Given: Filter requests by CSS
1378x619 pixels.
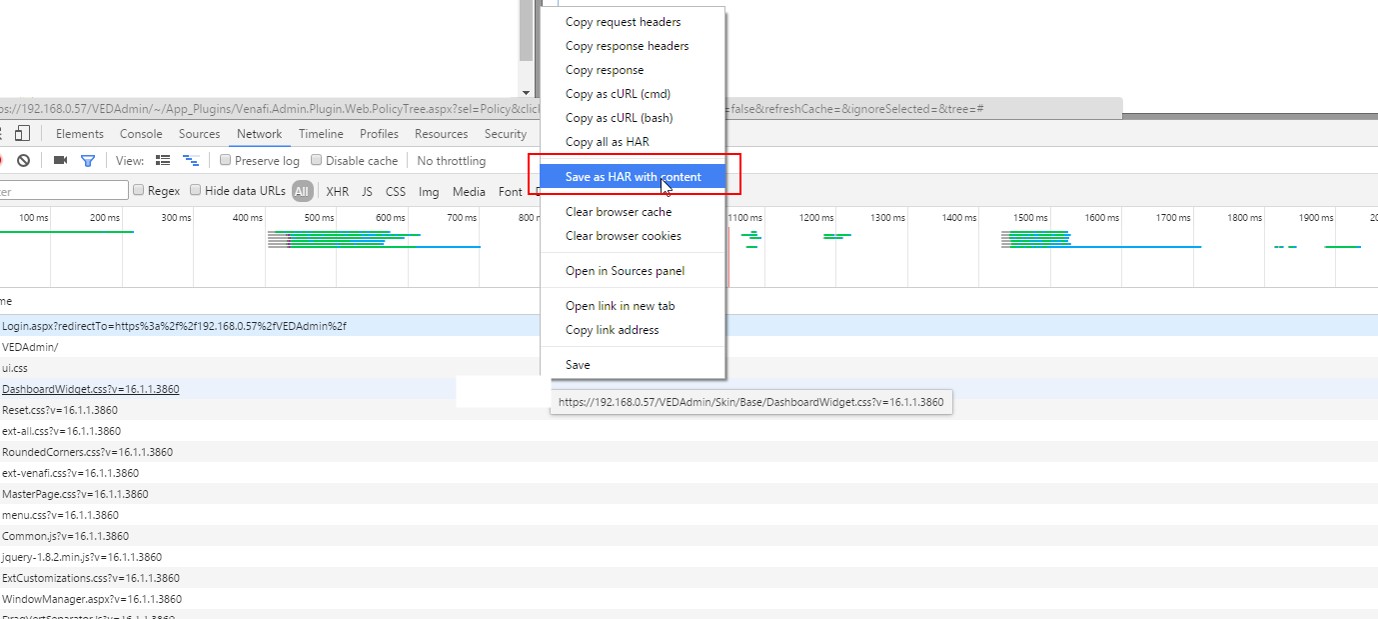Looking at the screenshot, I should click(x=396, y=191).
